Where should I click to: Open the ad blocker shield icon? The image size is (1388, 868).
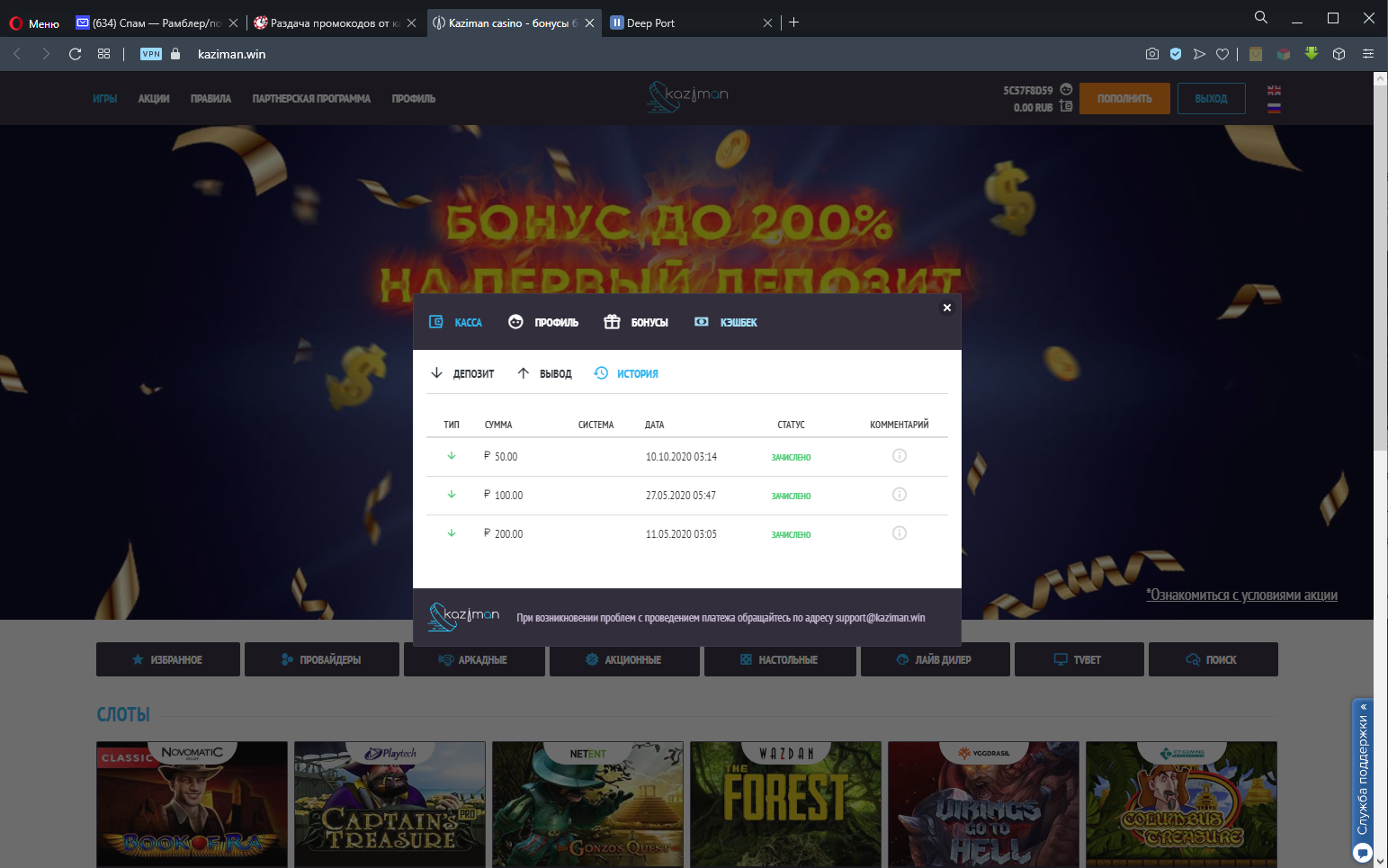coord(1176,54)
